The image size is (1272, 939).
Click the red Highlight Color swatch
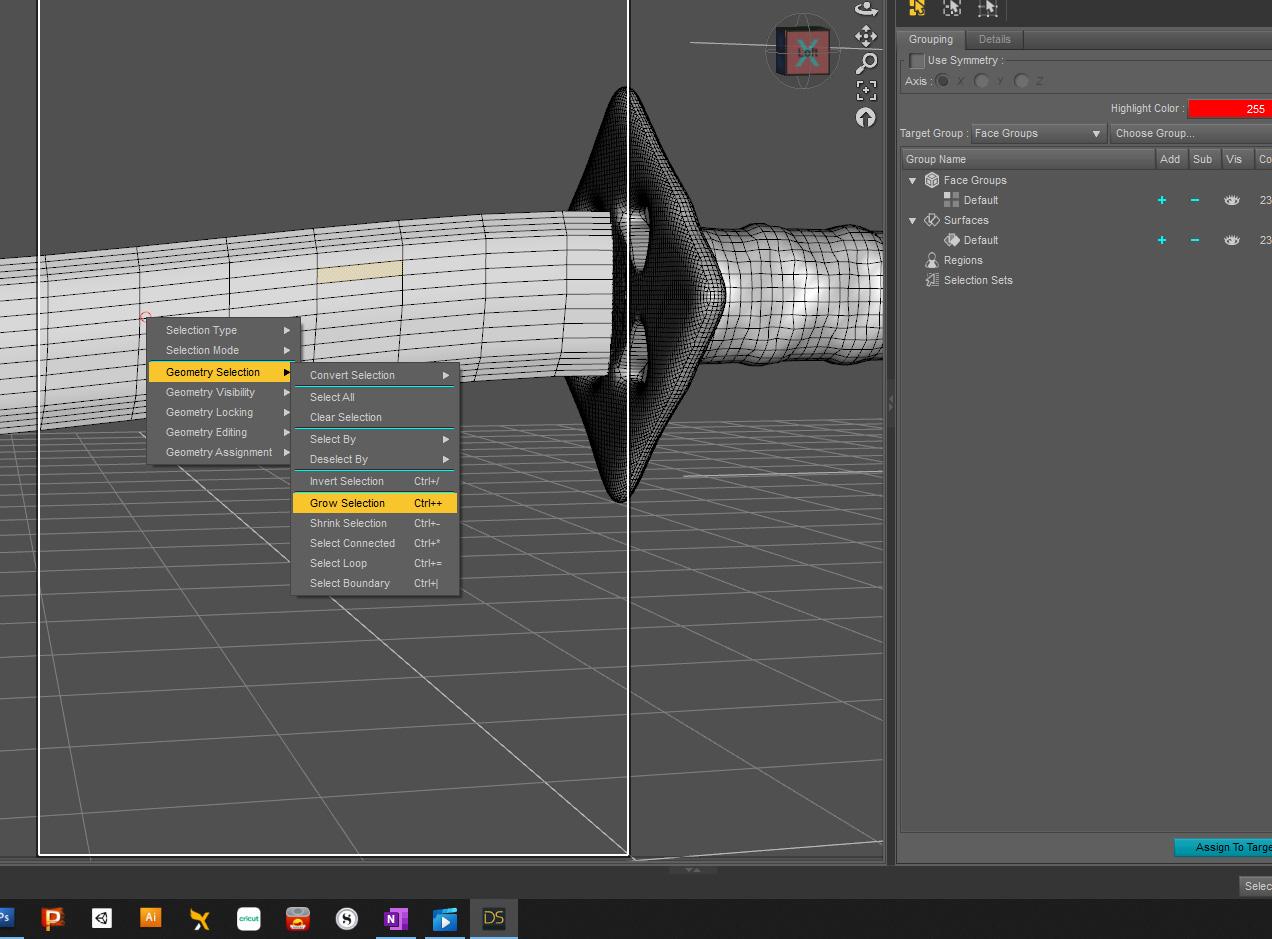click(1230, 108)
